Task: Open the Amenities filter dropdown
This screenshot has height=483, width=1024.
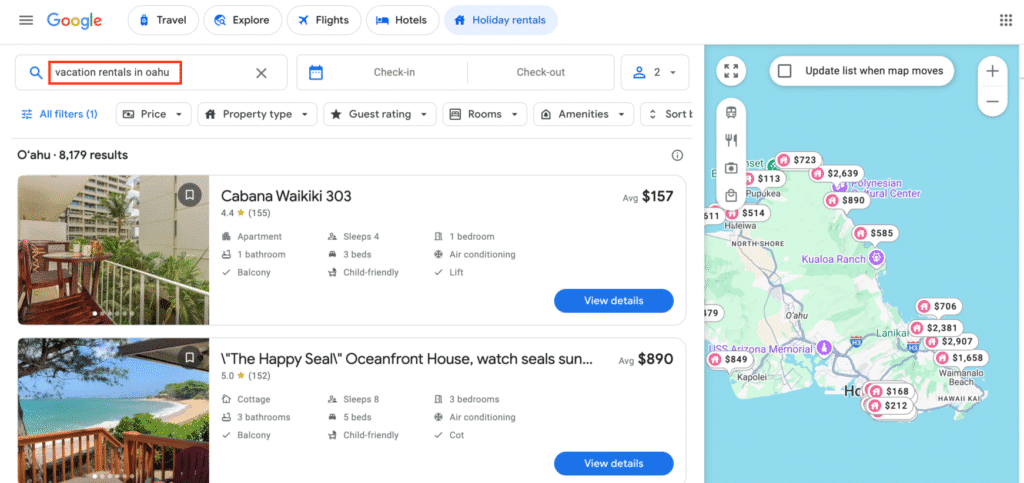Action: [x=584, y=114]
